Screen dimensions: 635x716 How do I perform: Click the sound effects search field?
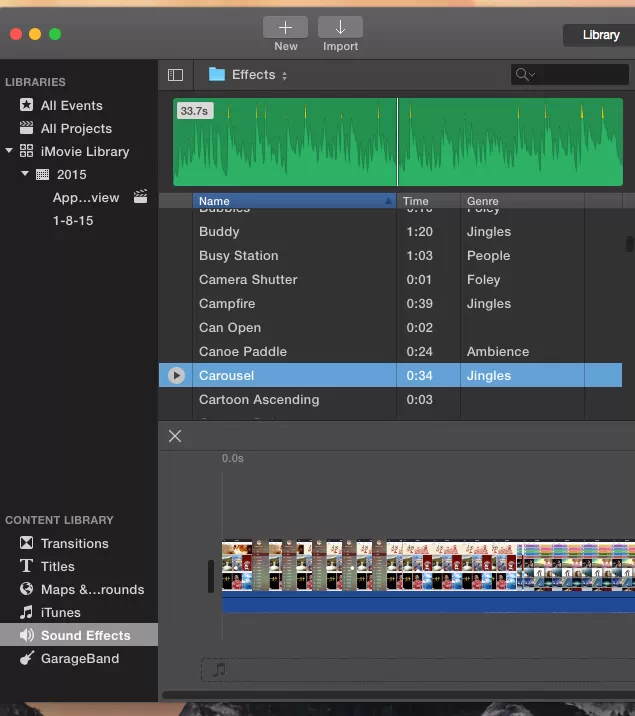click(x=570, y=74)
